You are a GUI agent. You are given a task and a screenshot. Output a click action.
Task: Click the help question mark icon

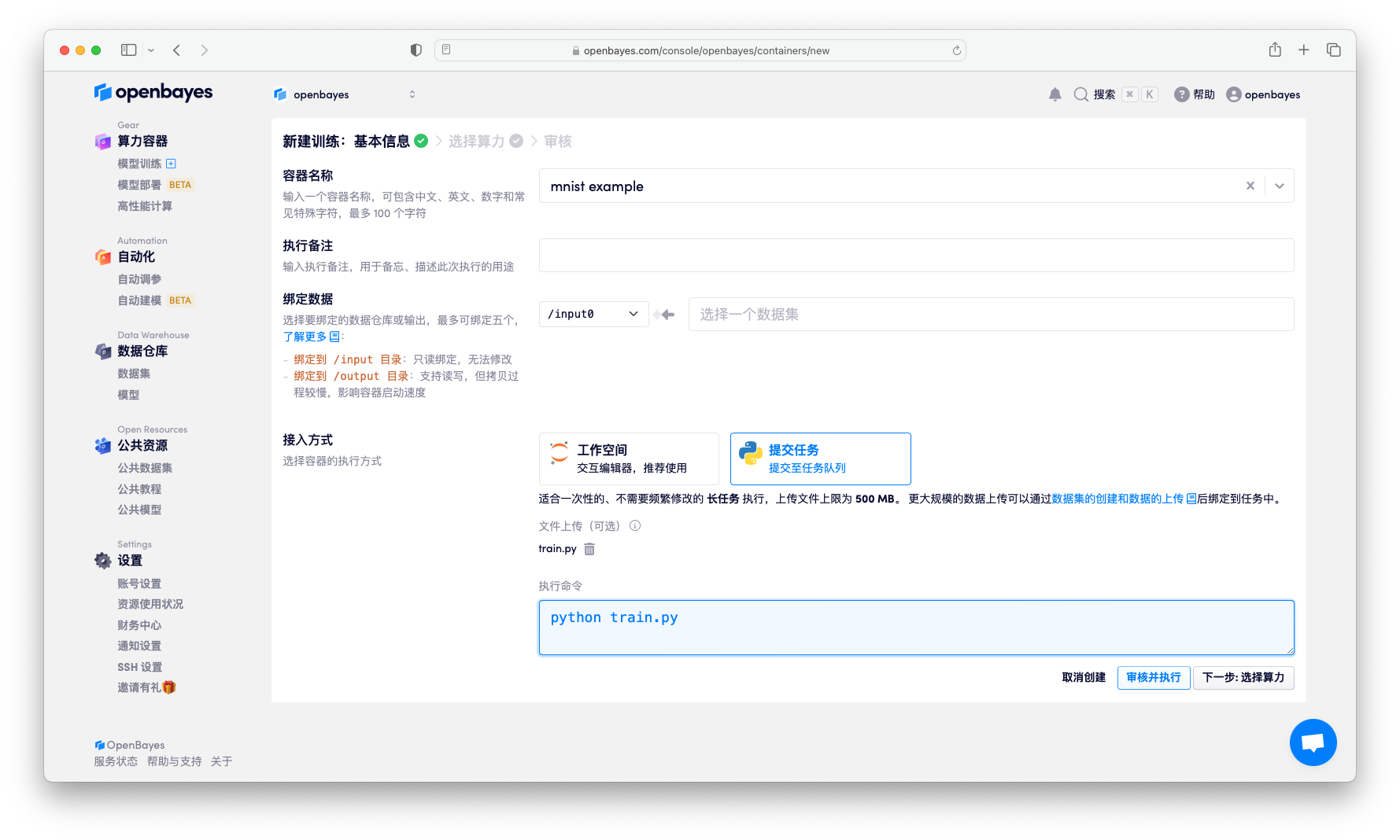[1181, 94]
